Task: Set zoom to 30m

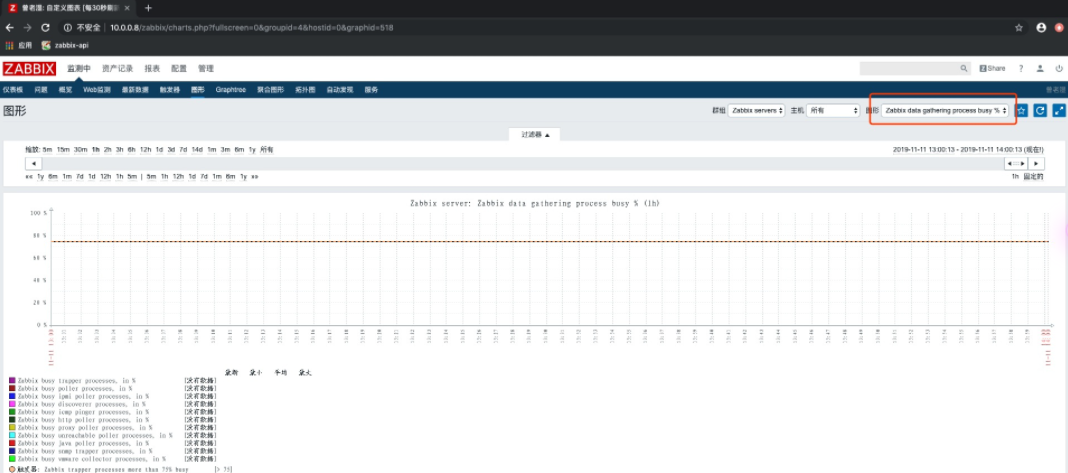Action: tap(80, 149)
